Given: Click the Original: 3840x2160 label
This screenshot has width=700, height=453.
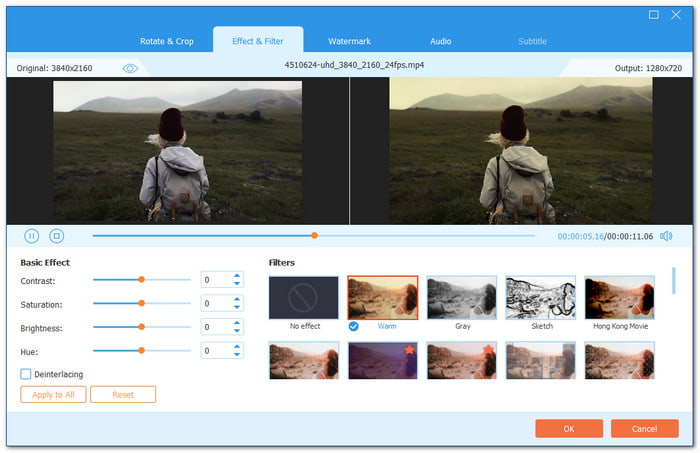Looking at the screenshot, I should (54, 68).
